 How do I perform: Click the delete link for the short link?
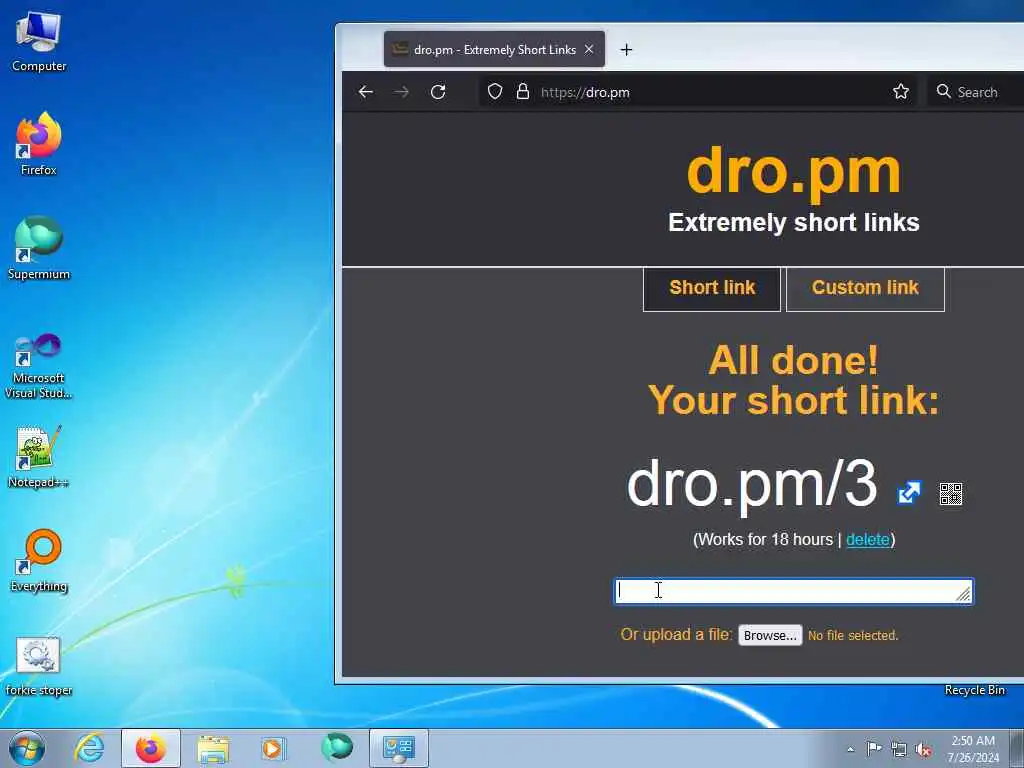[x=867, y=539]
